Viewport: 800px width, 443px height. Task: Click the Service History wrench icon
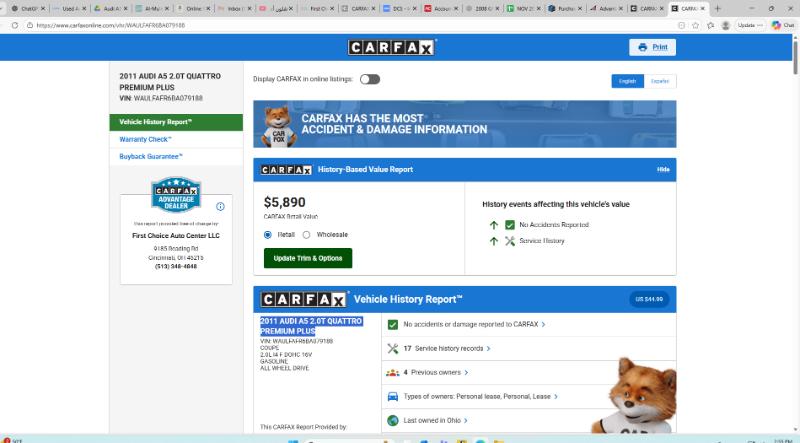510,241
